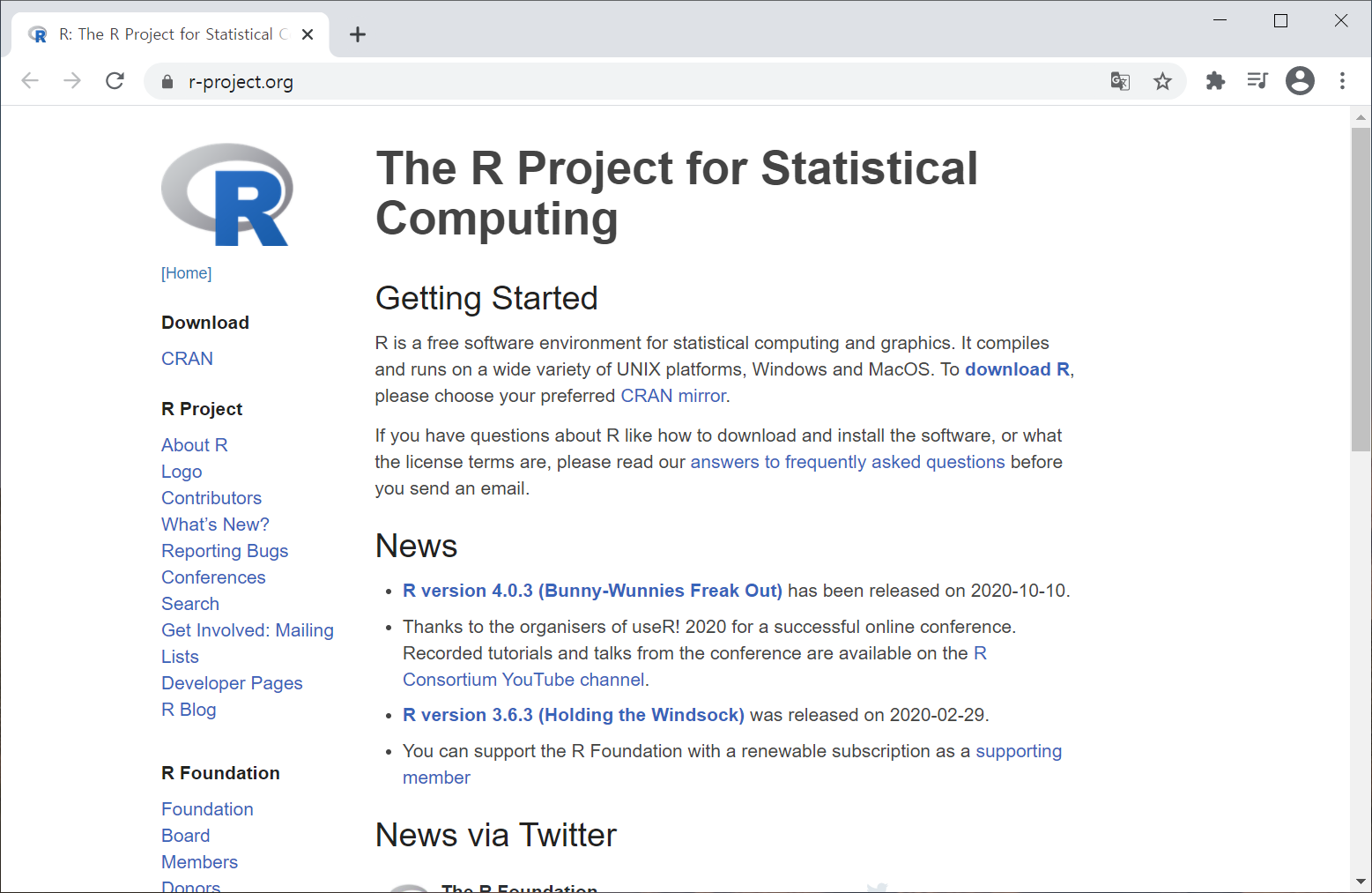Reload the r-project.org page
This screenshot has height=893, width=1372.
(x=115, y=81)
